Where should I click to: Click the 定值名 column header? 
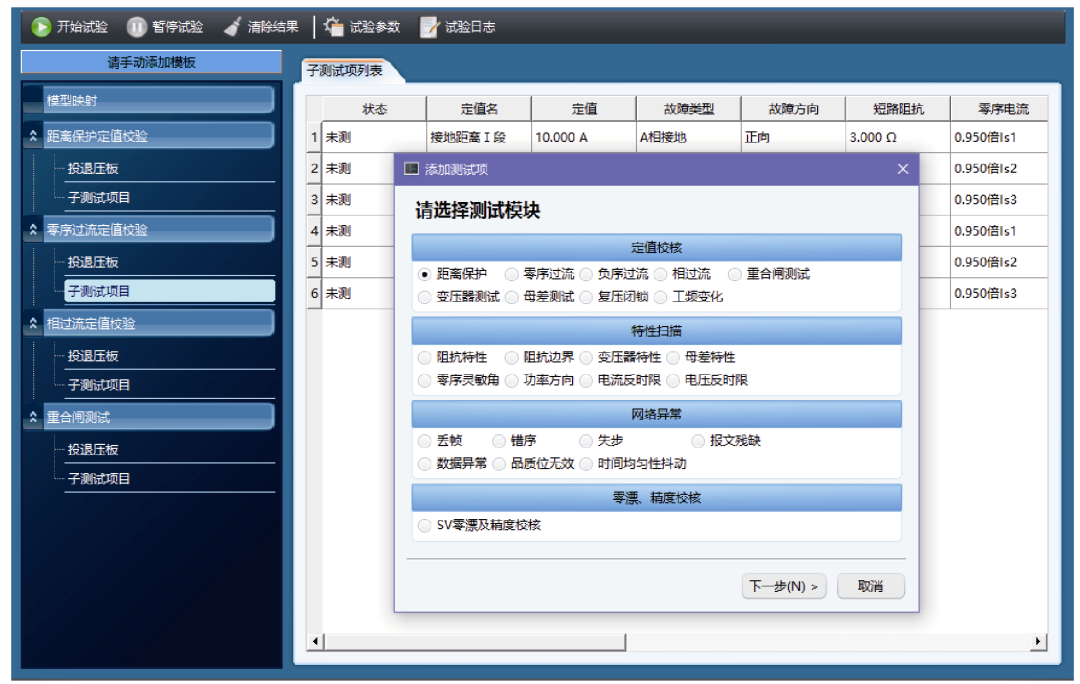click(x=479, y=109)
